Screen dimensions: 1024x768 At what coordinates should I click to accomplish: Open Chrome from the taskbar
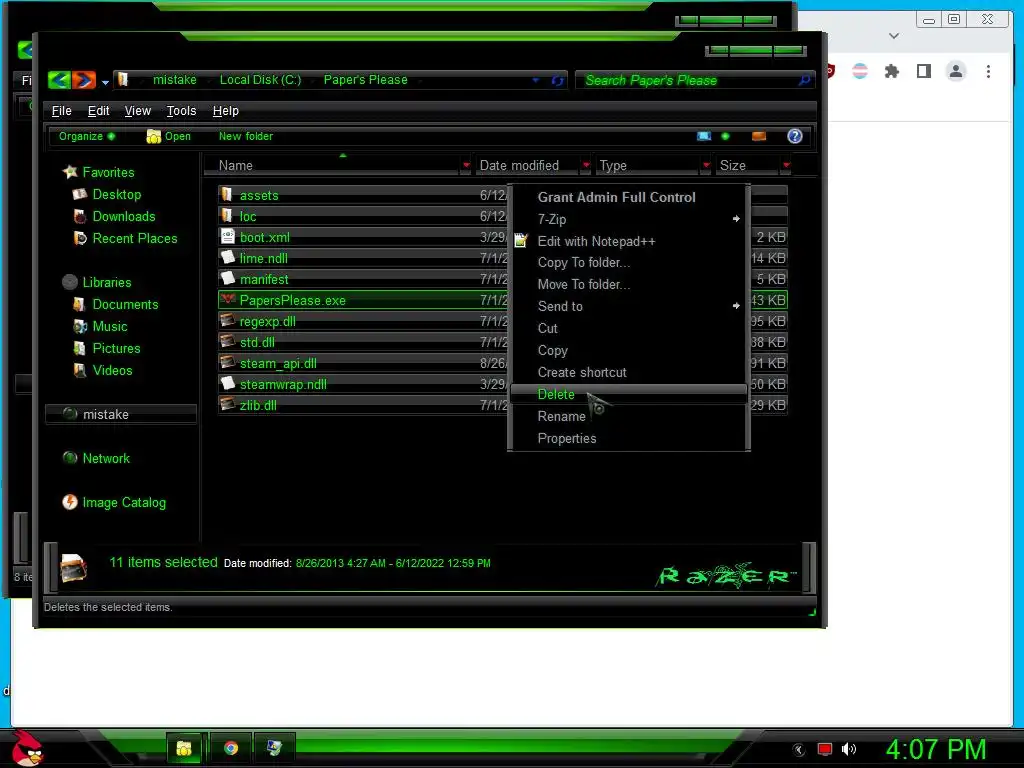[x=231, y=748]
